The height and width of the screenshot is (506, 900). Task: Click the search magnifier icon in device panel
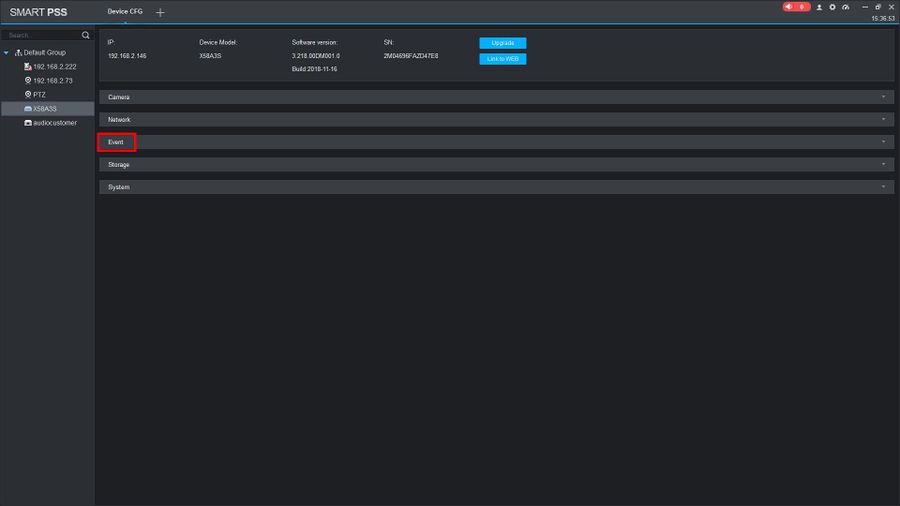(86, 35)
